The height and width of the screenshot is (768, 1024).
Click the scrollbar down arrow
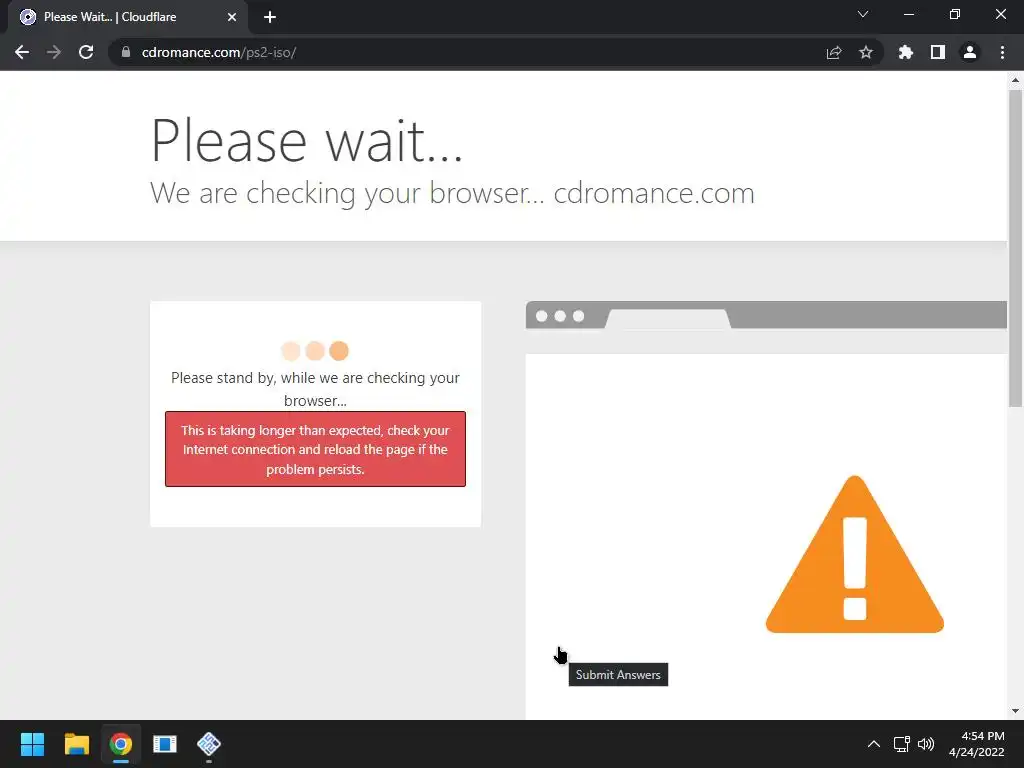1015,711
